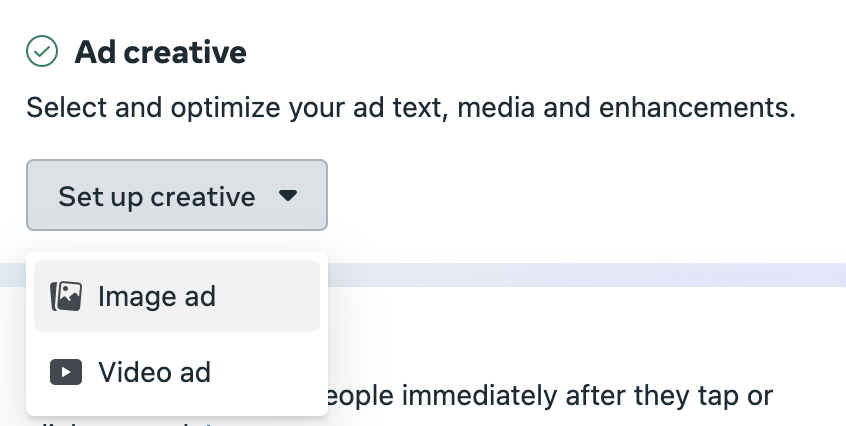Click the Select and optimize description text
The width and height of the screenshot is (846, 426).
click(x=411, y=107)
